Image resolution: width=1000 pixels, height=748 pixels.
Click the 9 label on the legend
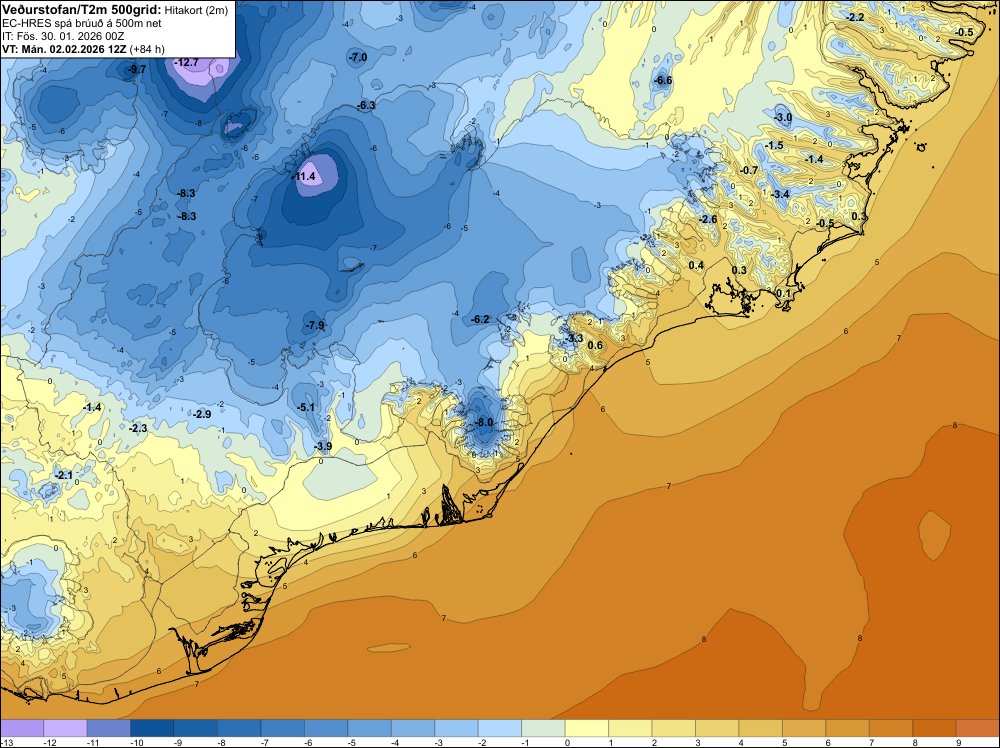[959, 743]
